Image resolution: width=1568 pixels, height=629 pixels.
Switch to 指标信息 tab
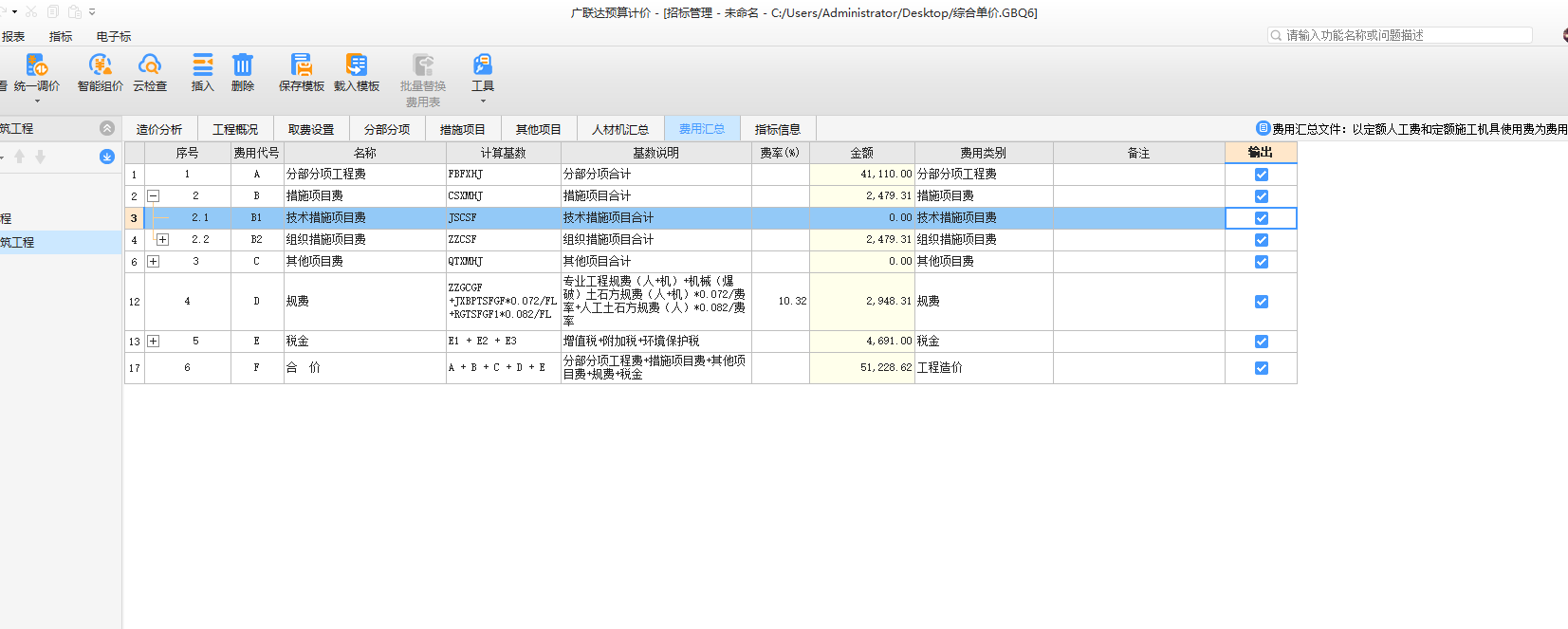tap(778, 129)
